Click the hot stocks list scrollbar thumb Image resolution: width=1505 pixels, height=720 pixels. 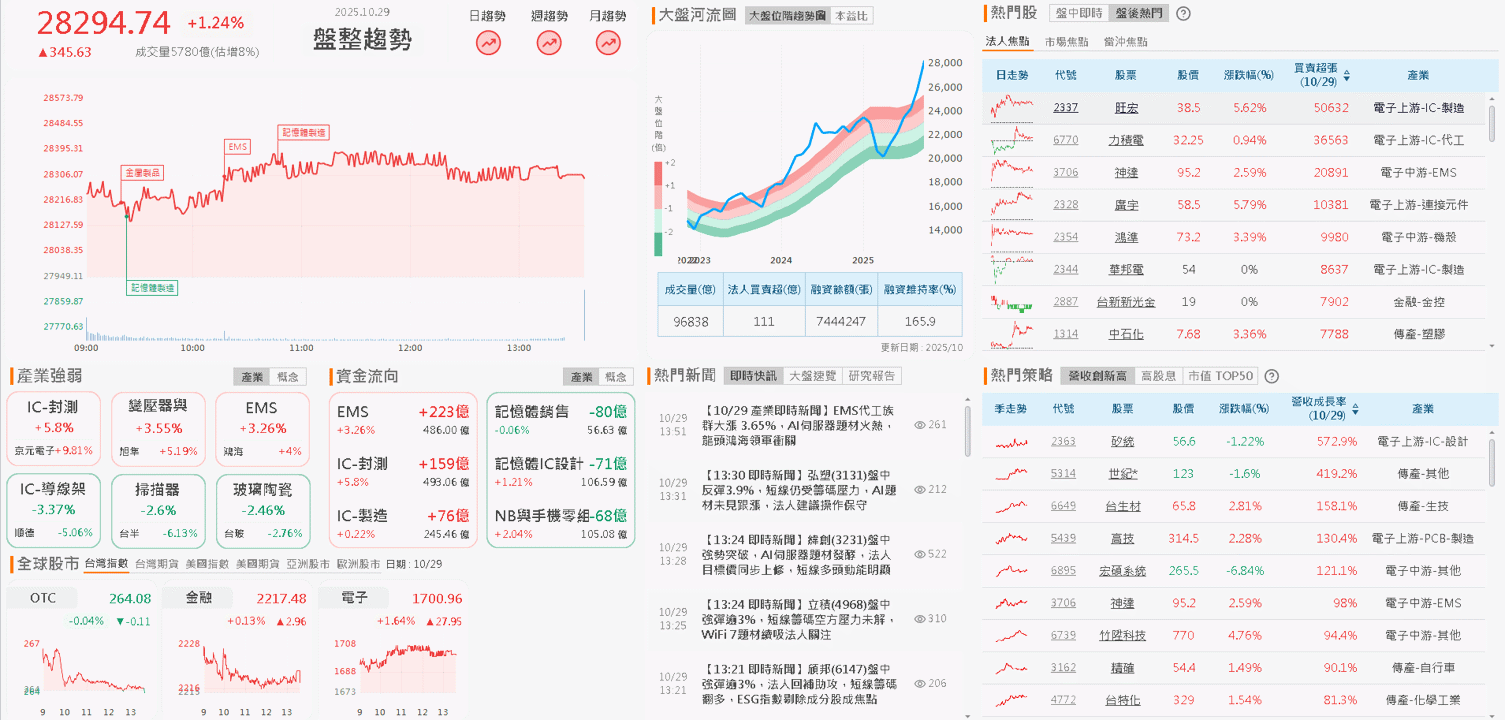pos(1493,125)
